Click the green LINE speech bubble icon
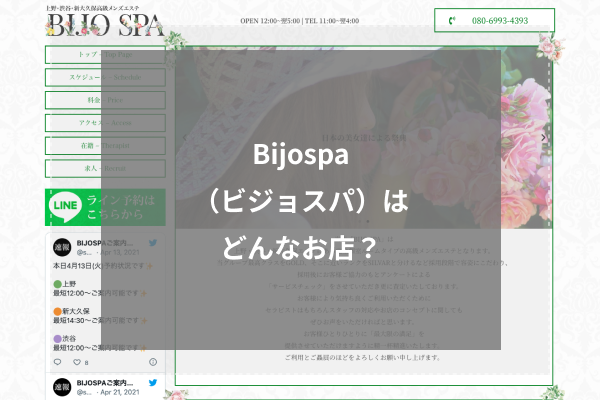Image resolution: width=600 pixels, height=400 pixels. [65, 207]
